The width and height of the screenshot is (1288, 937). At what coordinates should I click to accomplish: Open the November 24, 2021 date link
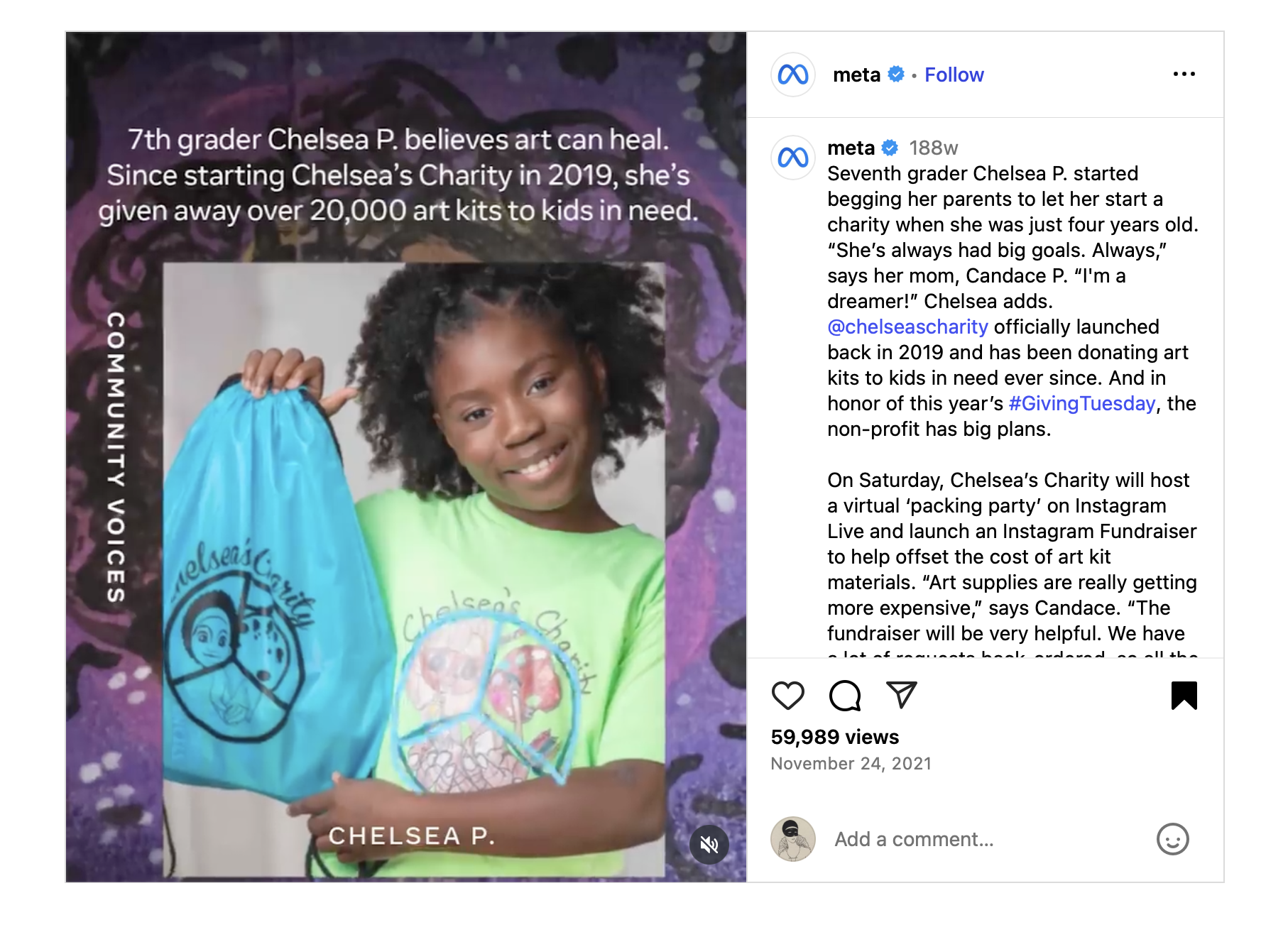851,764
